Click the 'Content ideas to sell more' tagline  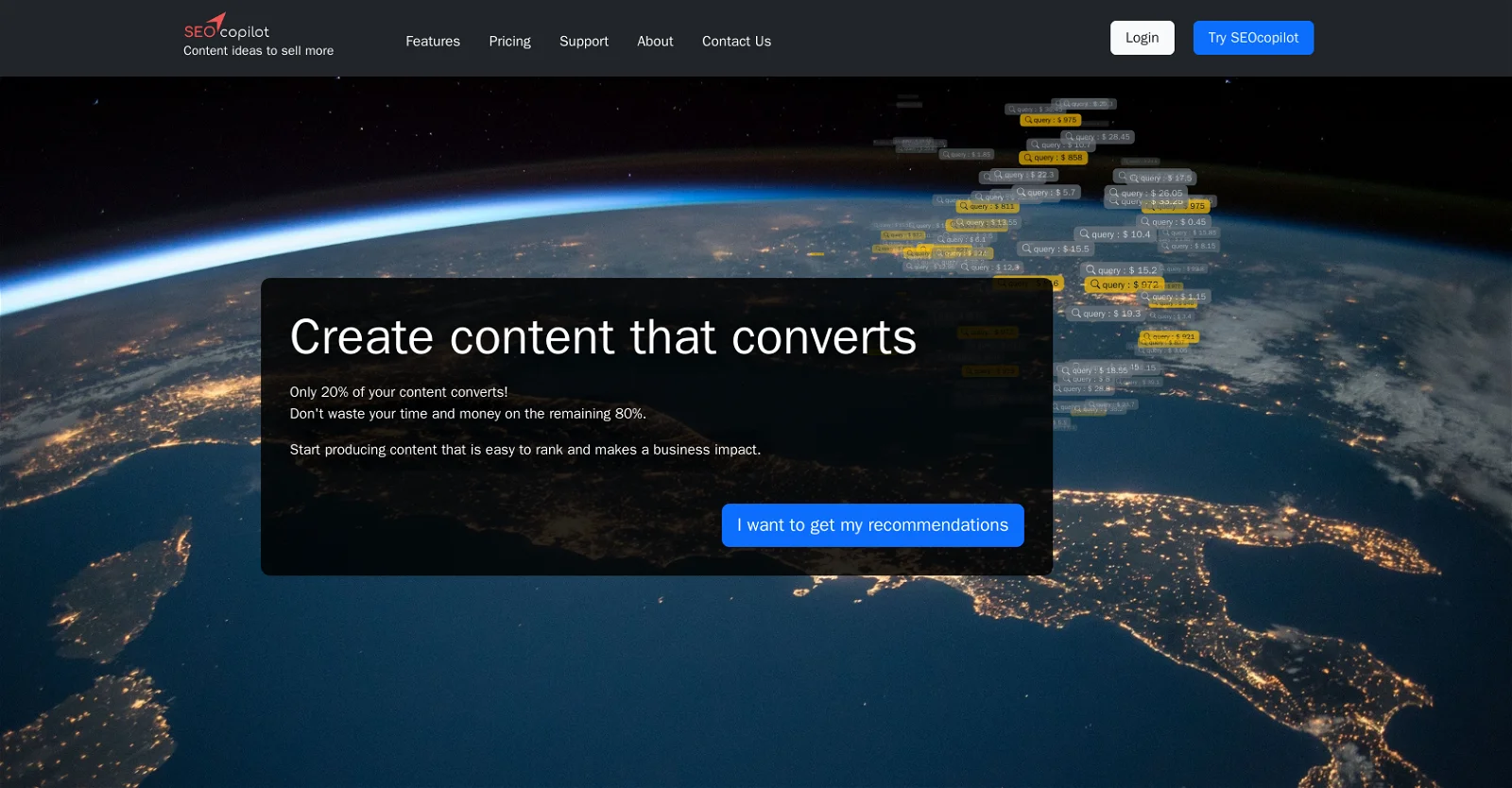258,51
